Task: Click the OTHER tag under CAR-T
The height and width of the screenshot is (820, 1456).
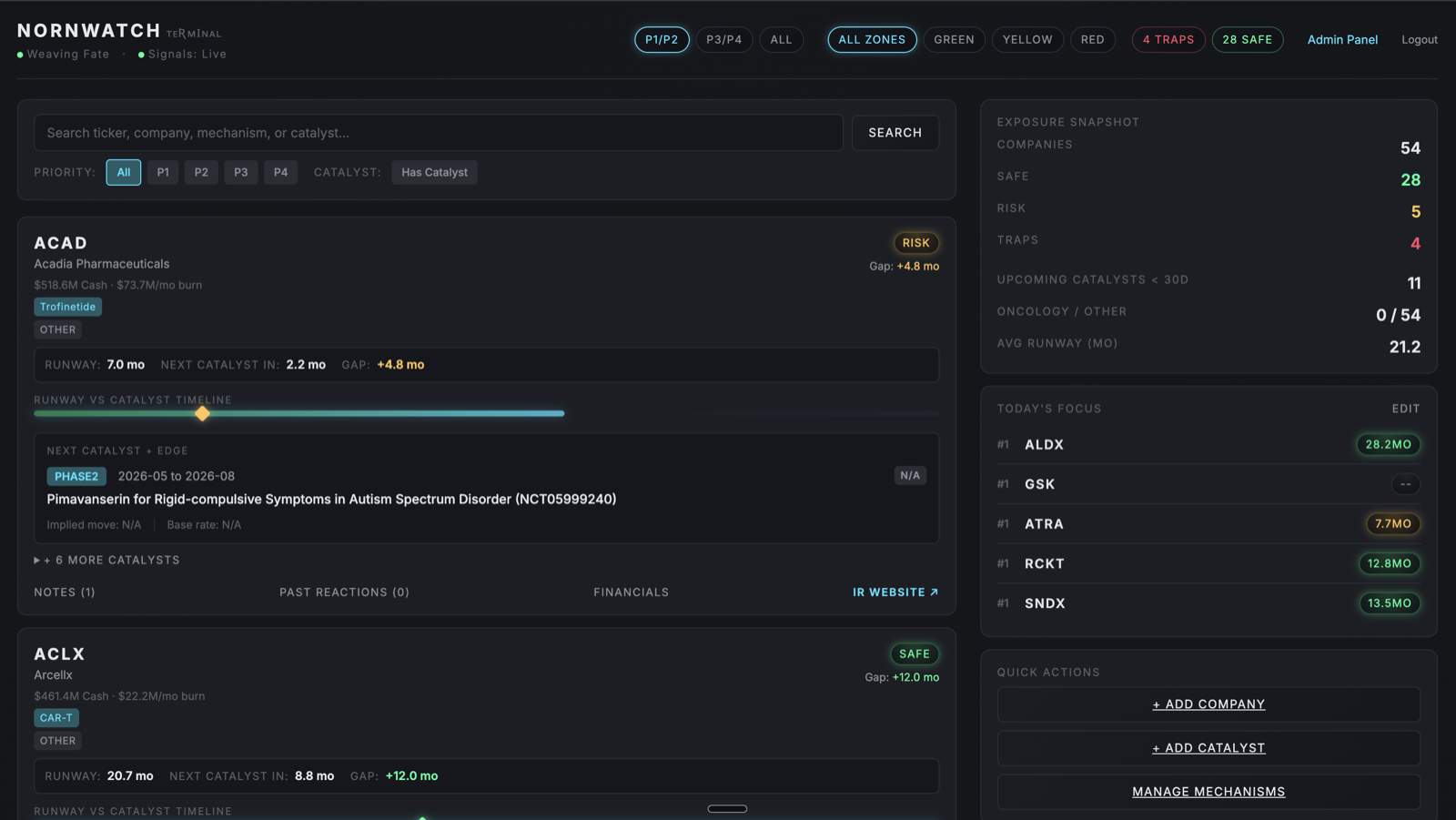Action: point(58,741)
